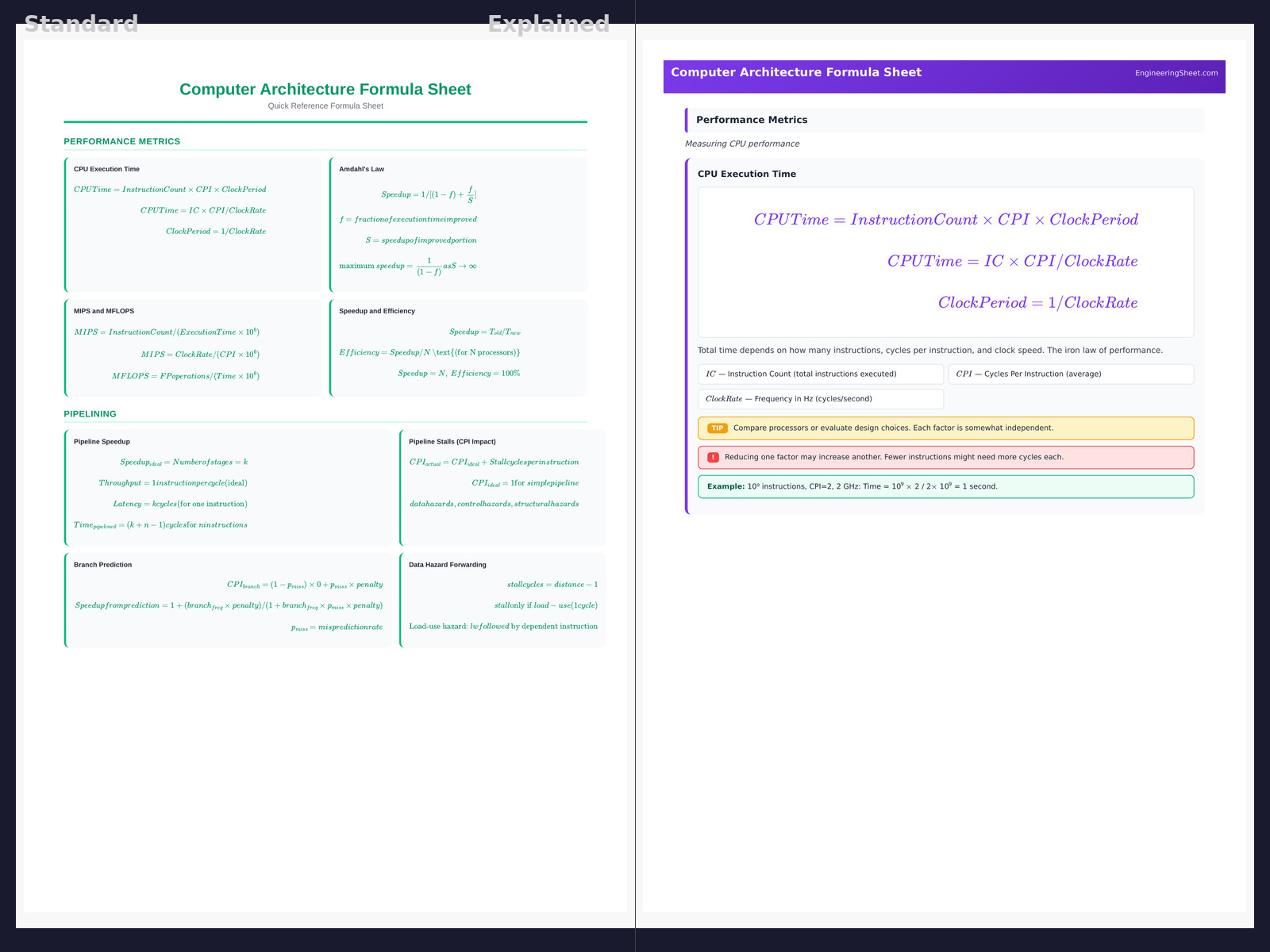Click the green Example calculation box
The height and width of the screenshot is (952, 1270).
[945, 487]
